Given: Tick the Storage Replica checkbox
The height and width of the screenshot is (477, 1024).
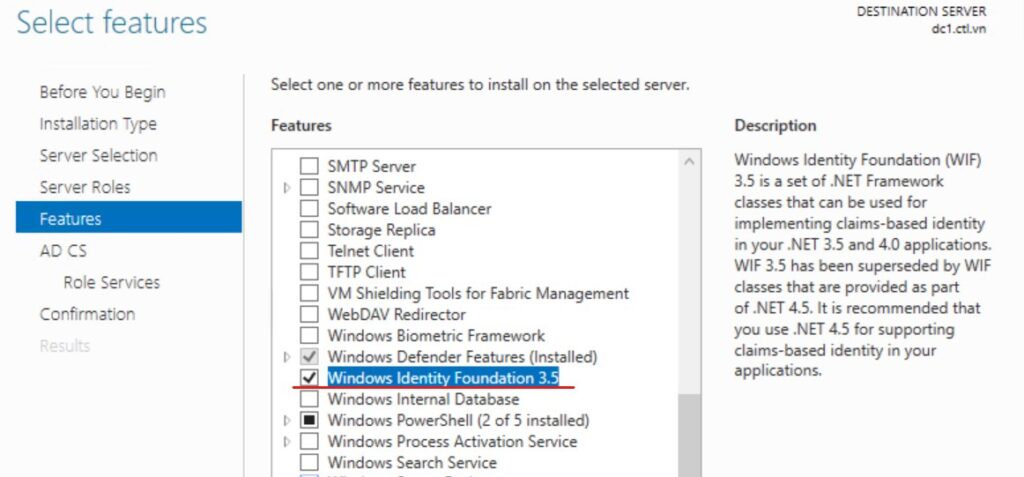Looking at the screenshot, I should (x=310, y=230).
